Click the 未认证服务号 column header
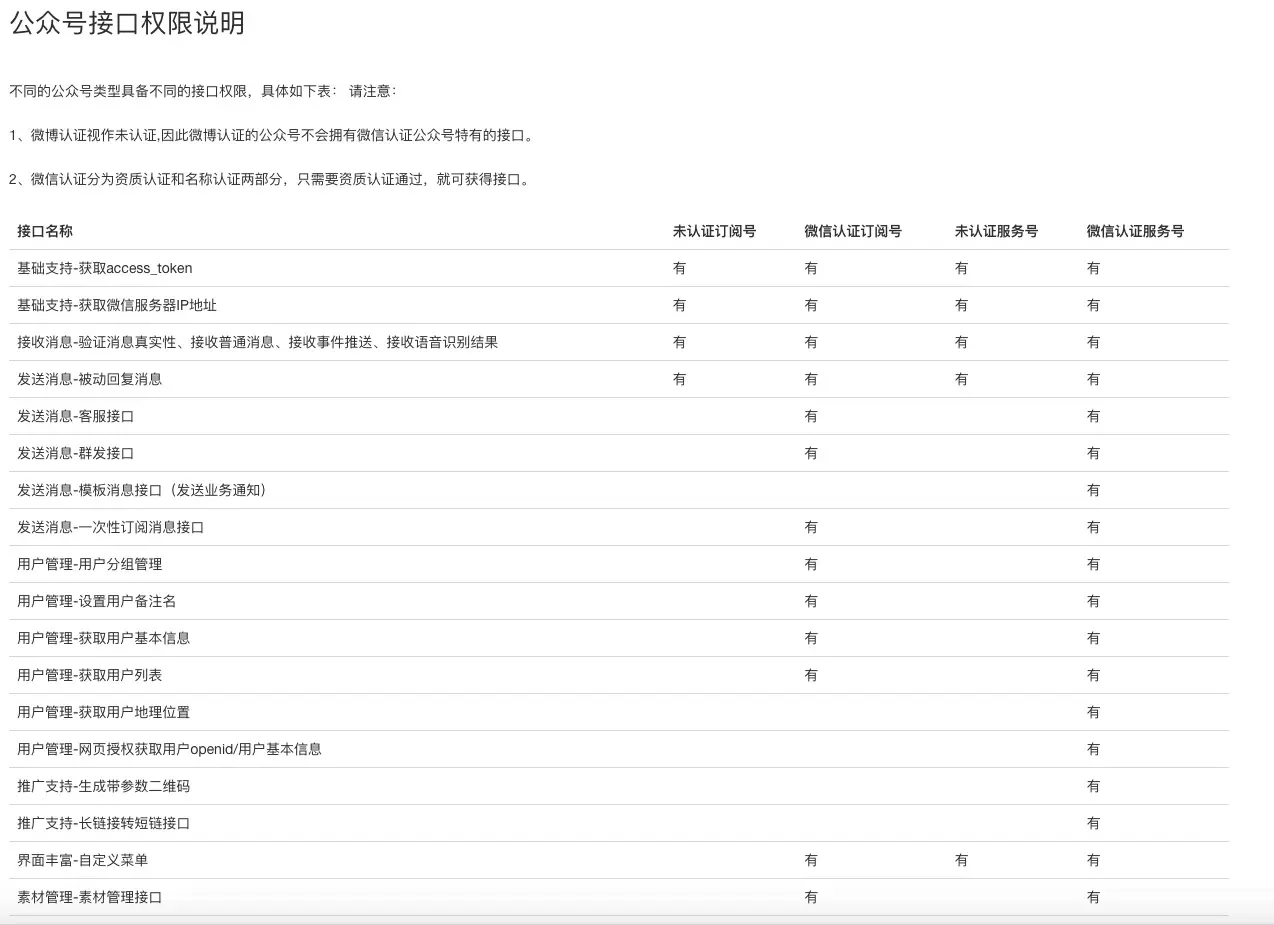The image size is (1274, 925). [x=996, y=231]
